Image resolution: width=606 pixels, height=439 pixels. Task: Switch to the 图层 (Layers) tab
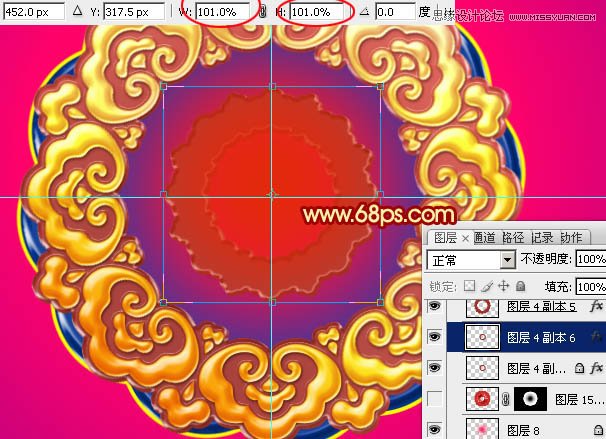tap(445, 237)
